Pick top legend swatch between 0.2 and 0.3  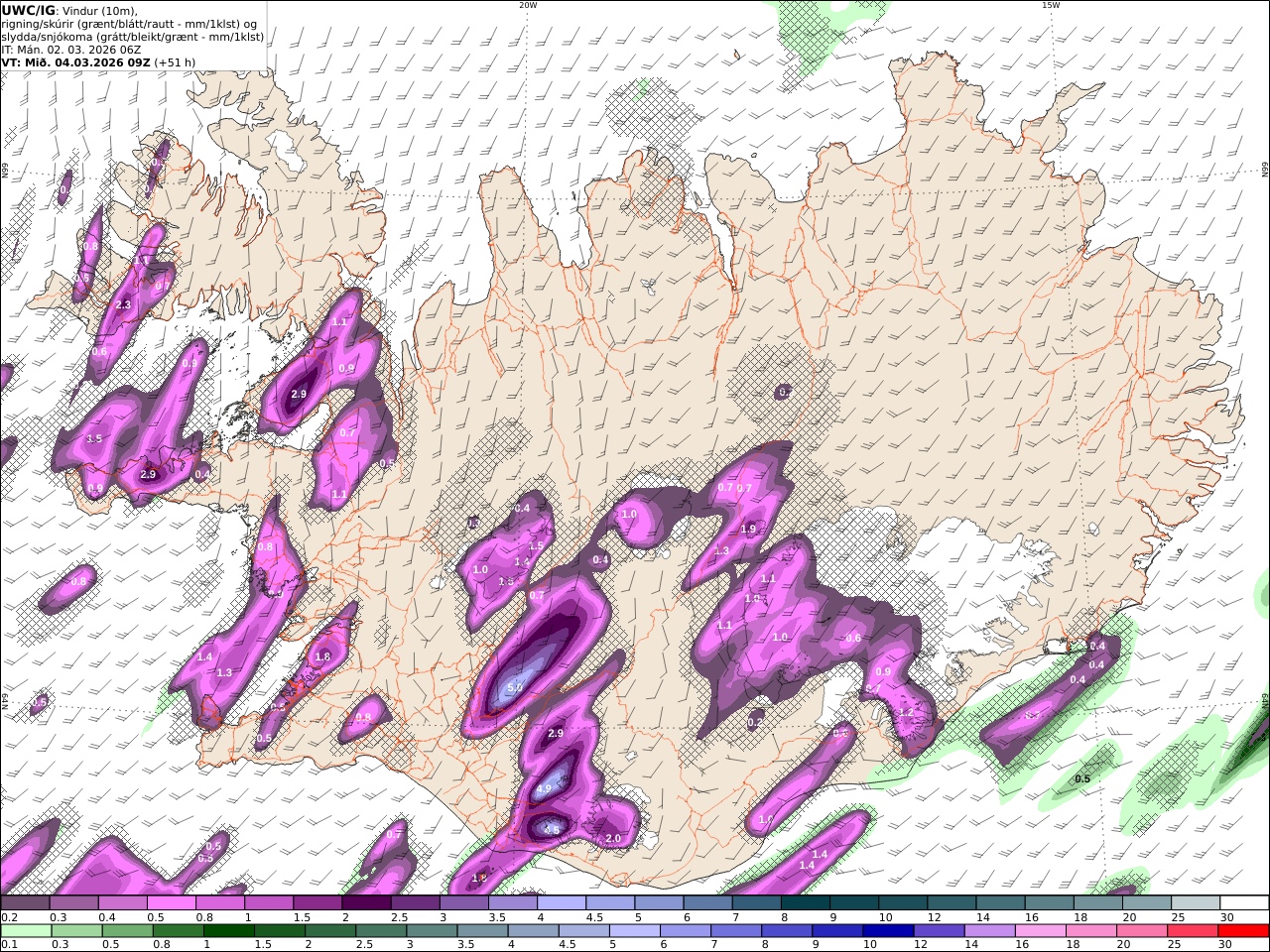pyautogui.click(x=25, y=903)
